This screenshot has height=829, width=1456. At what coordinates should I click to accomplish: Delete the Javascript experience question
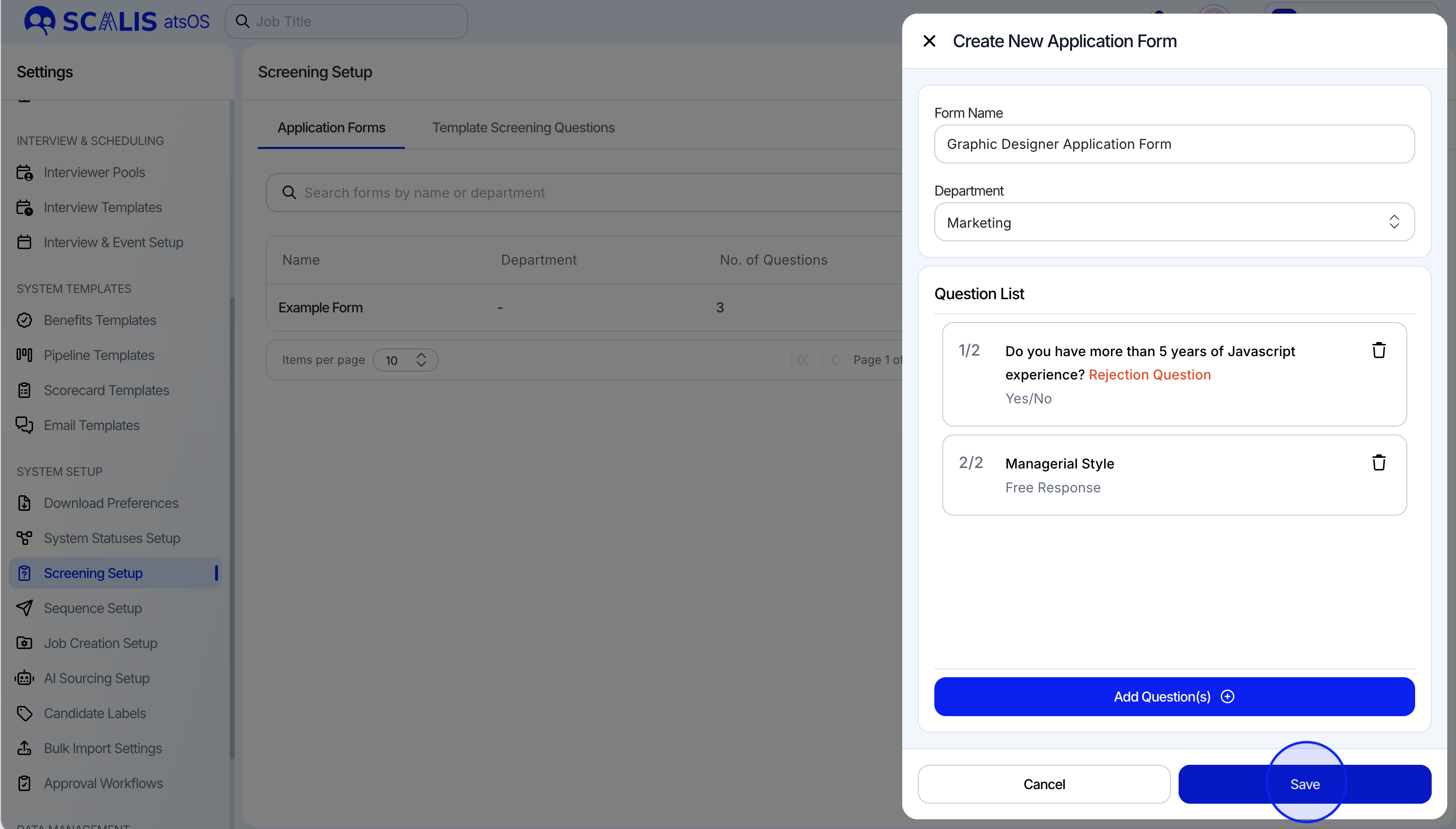[1378, 350]
